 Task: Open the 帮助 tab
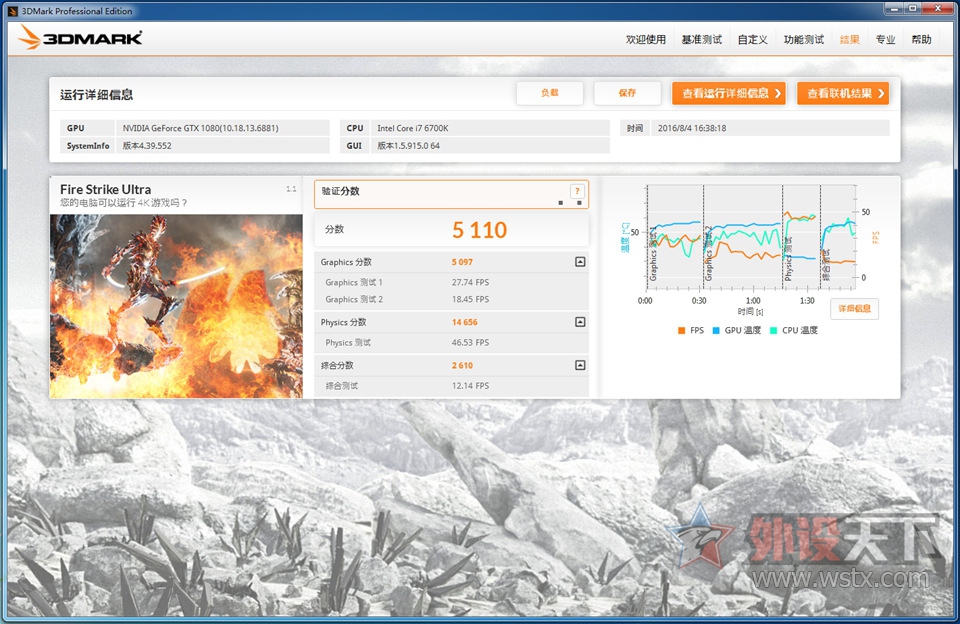pos(921,40)
